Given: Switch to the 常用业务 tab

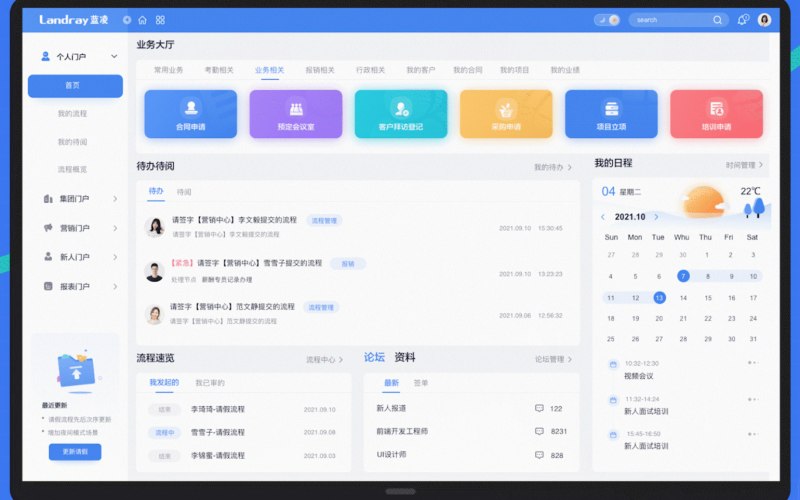Looking at the screenshot, I should [x=168, y=70].
